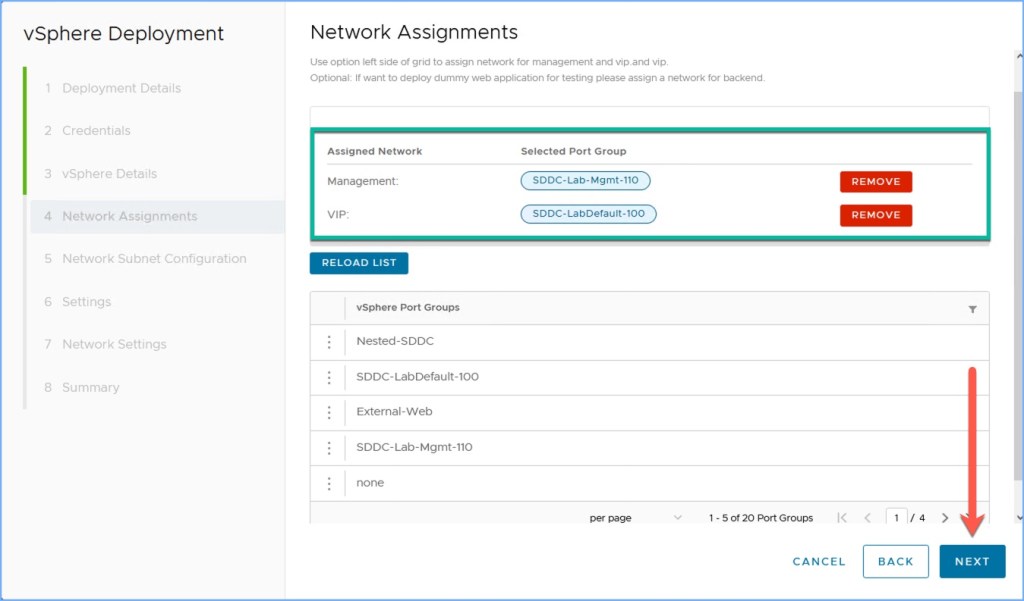1024x601 pixels.
Task: Filter the vSphere Port Groups column
Action: [x=972, y=309]
